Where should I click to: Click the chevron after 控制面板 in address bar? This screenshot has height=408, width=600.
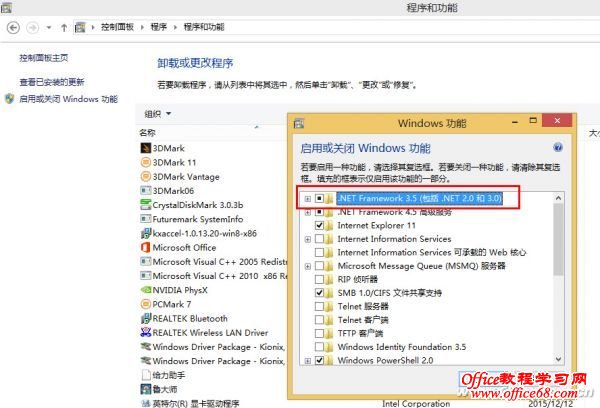pyautogui.click(x=142, y=27)
